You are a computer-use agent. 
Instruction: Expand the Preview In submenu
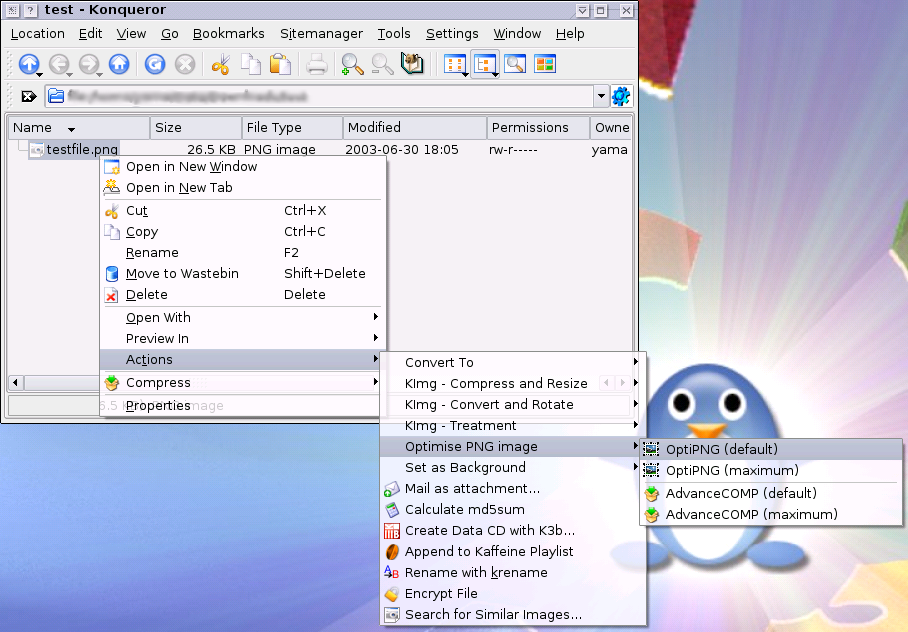point(242,338)
